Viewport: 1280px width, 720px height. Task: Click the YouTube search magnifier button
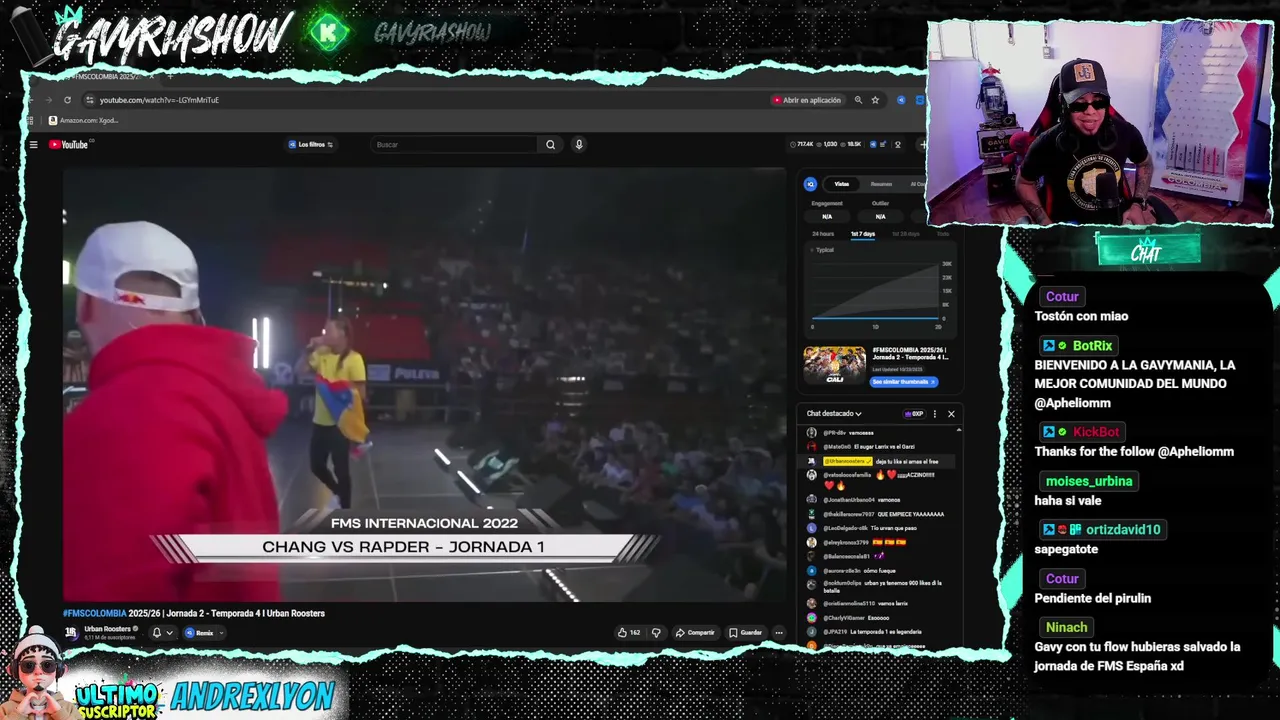pyautogui.click(x=550, y=145)
